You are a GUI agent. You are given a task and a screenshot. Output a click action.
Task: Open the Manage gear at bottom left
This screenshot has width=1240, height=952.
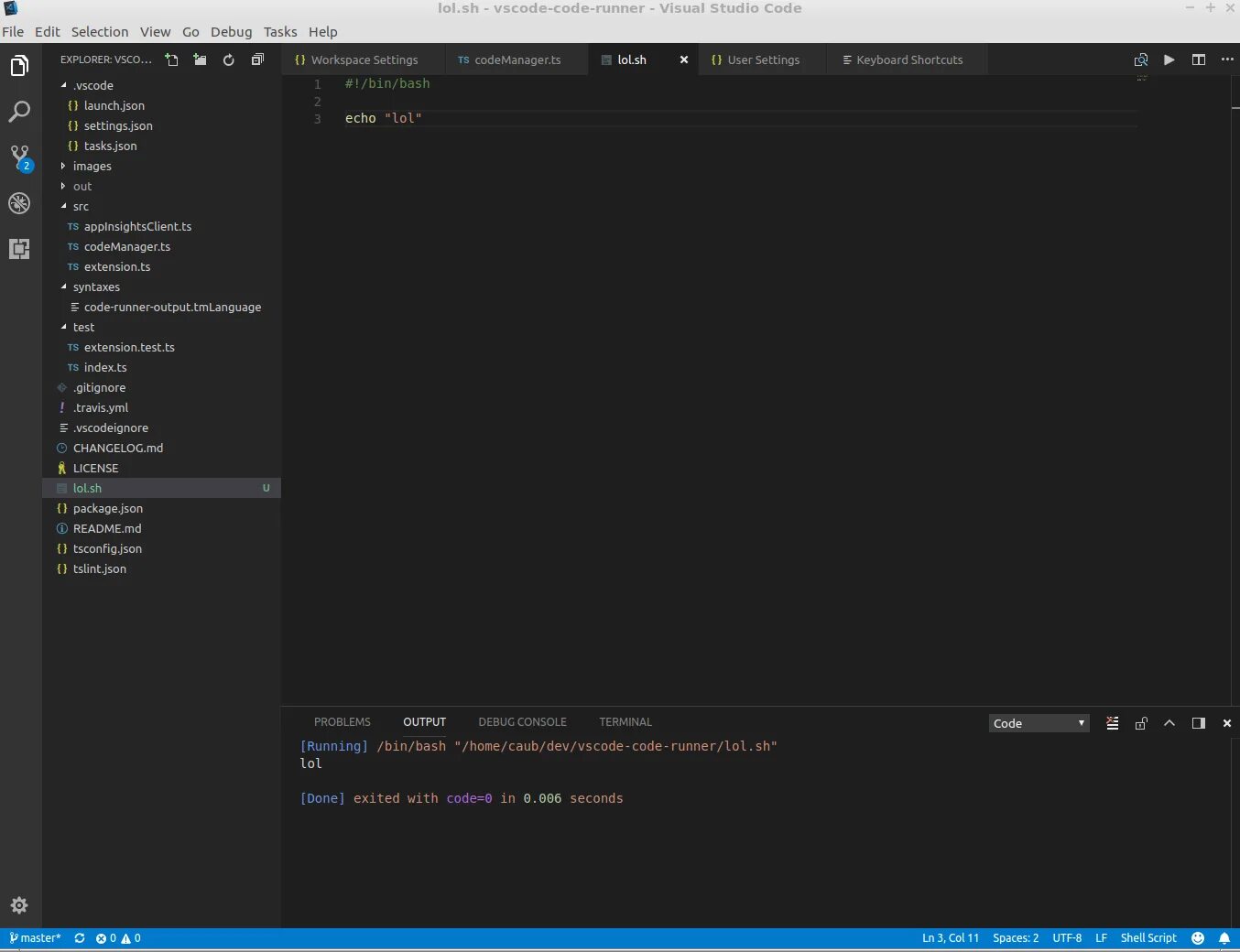[19, 905]
